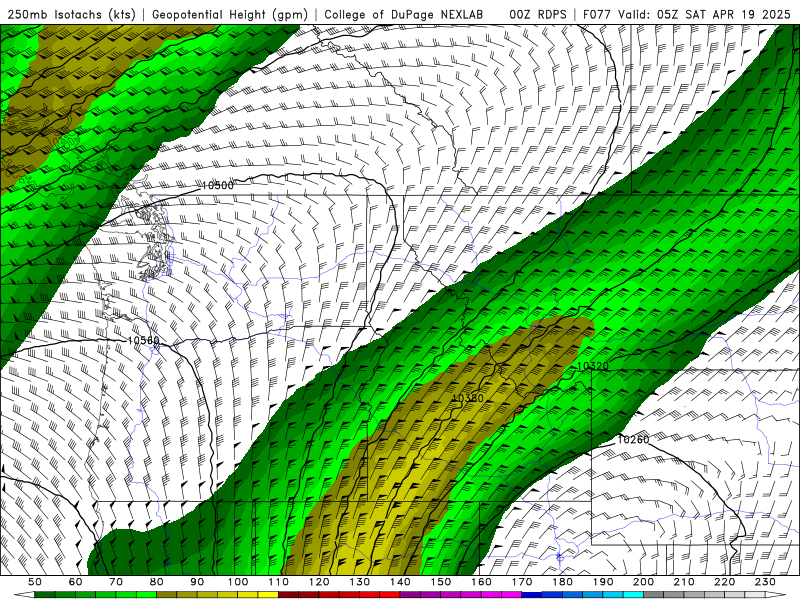Screen dimensions: 800x600
Task: Click the 10260 height contour label
Action: (x=634, y=439)
